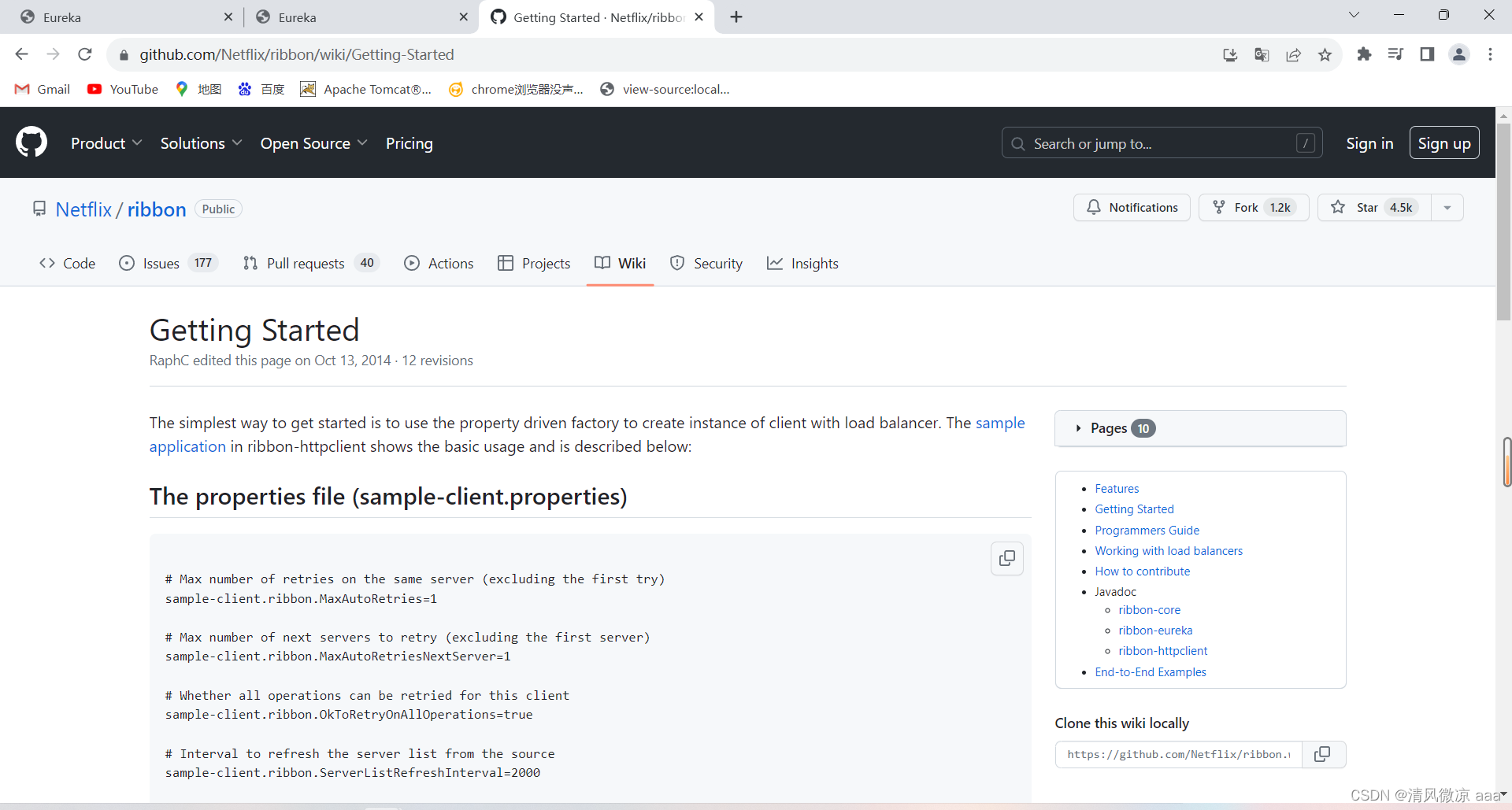Open Gmail bookmark
The image size is (1512, 810).
[43, 89]
